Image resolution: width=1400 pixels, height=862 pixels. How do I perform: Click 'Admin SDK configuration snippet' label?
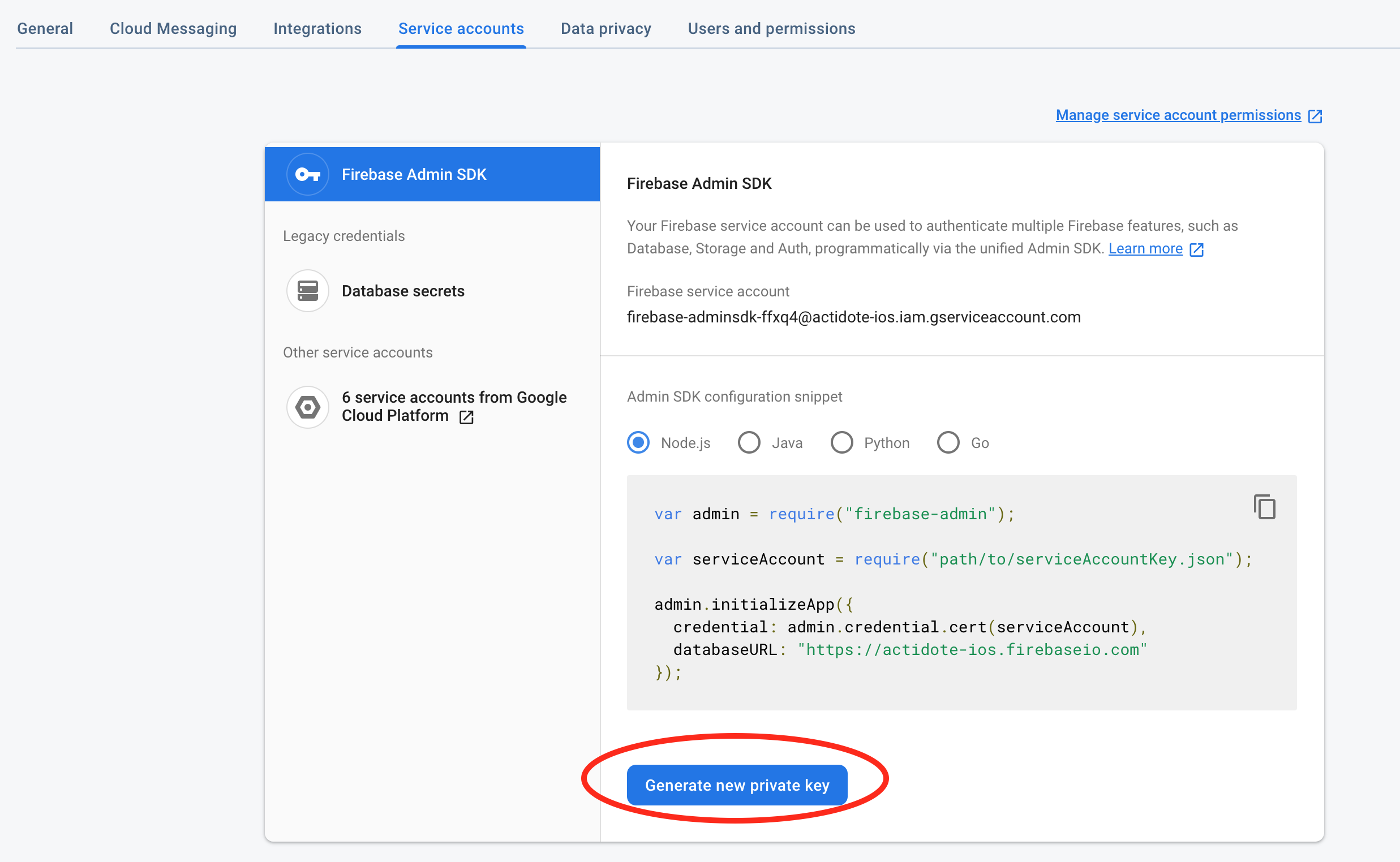tap(735, 396)
